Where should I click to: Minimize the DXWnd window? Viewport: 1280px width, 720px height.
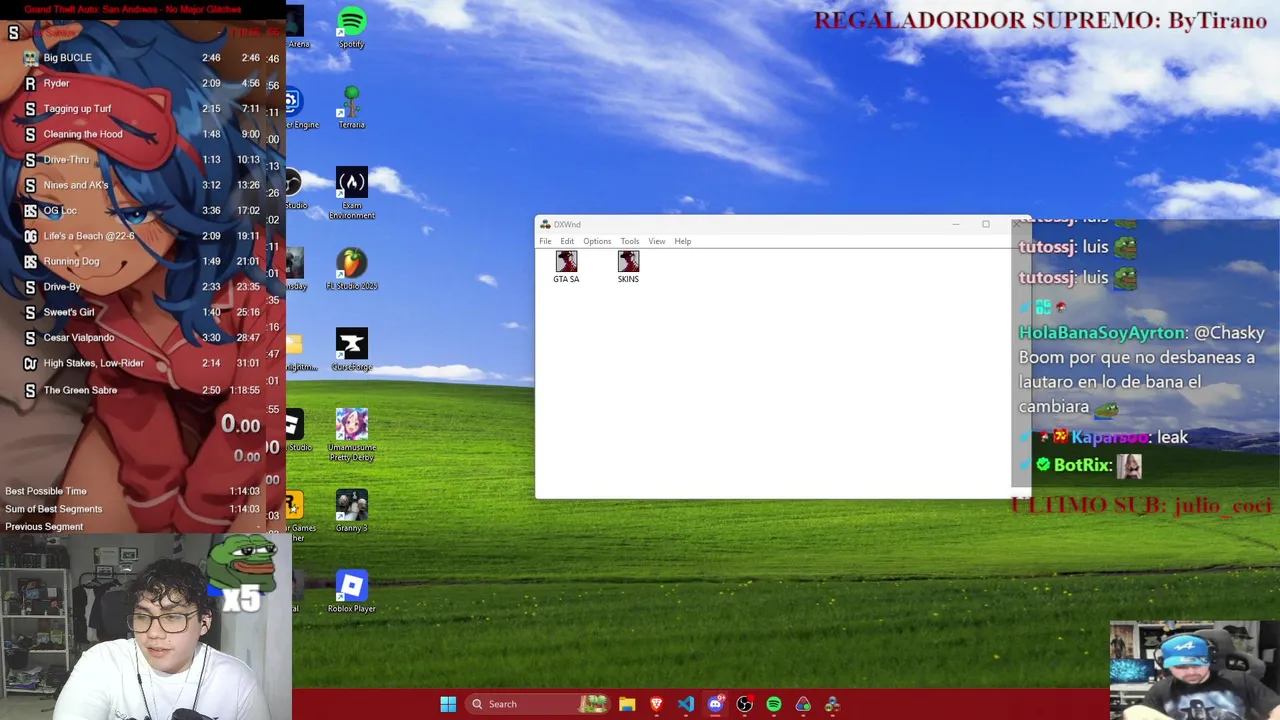(955, 224)
